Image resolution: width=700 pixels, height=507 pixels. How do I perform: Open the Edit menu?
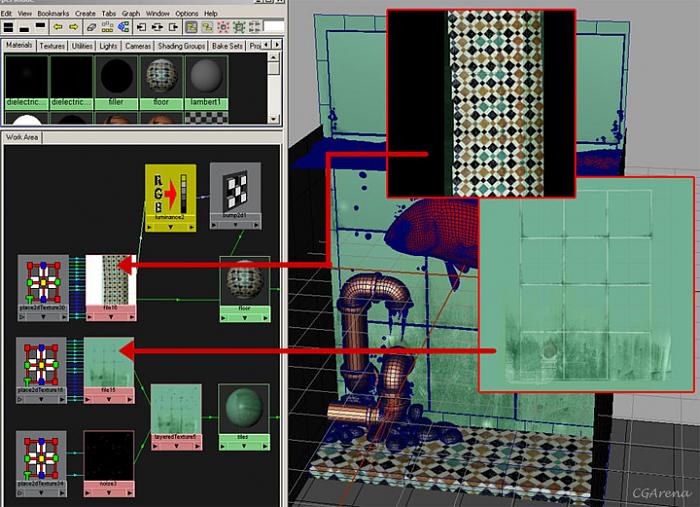point(6,13)
